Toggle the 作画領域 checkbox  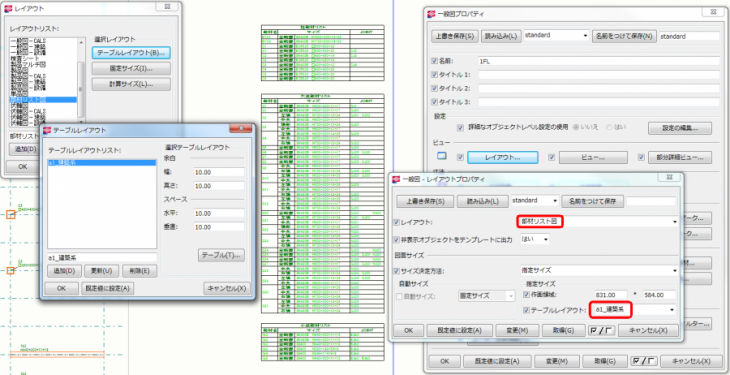click(526, 294)
